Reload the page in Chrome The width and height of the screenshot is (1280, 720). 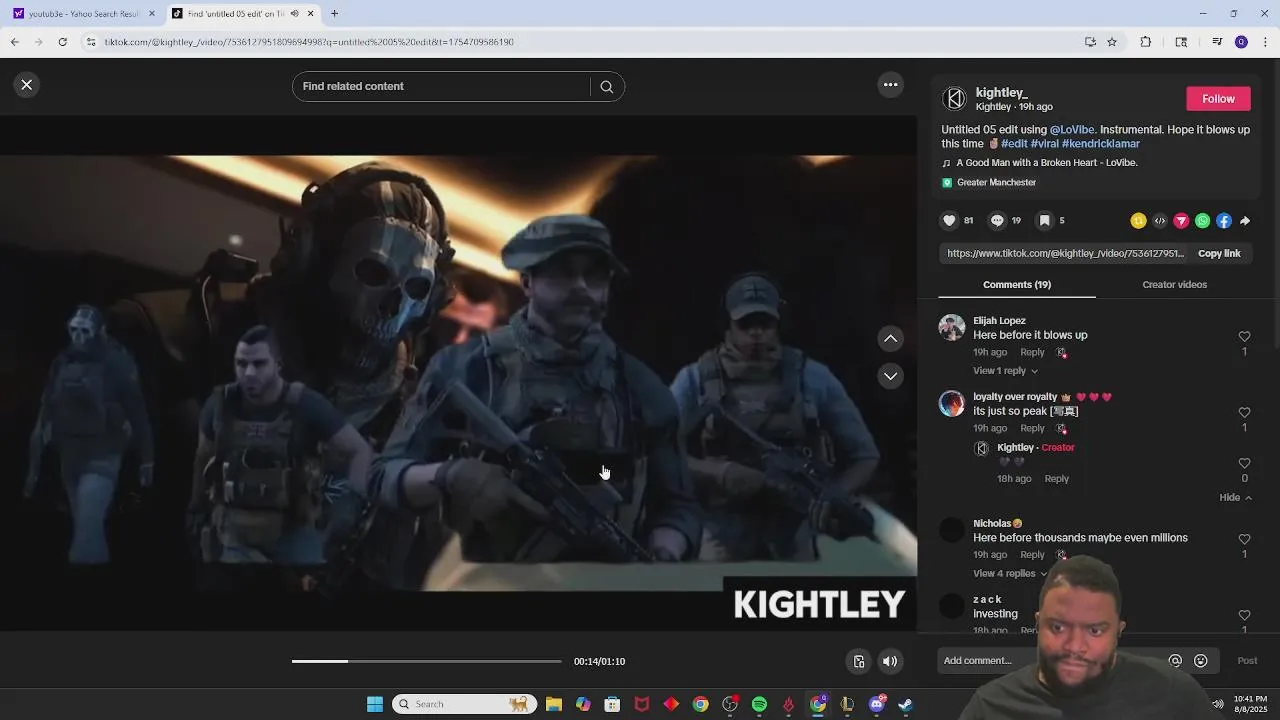point(62,42)
